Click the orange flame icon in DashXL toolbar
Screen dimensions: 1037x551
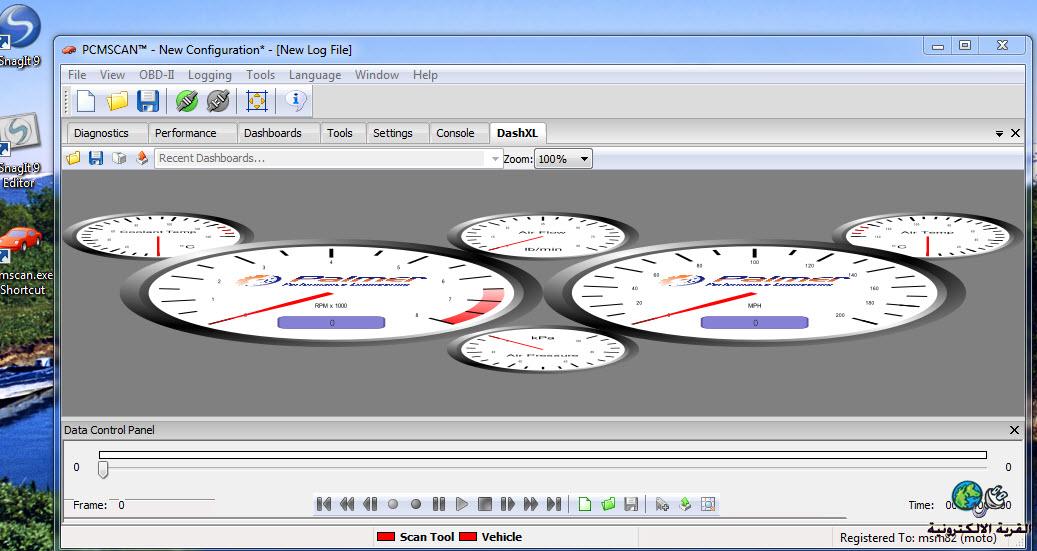(142, 159)
